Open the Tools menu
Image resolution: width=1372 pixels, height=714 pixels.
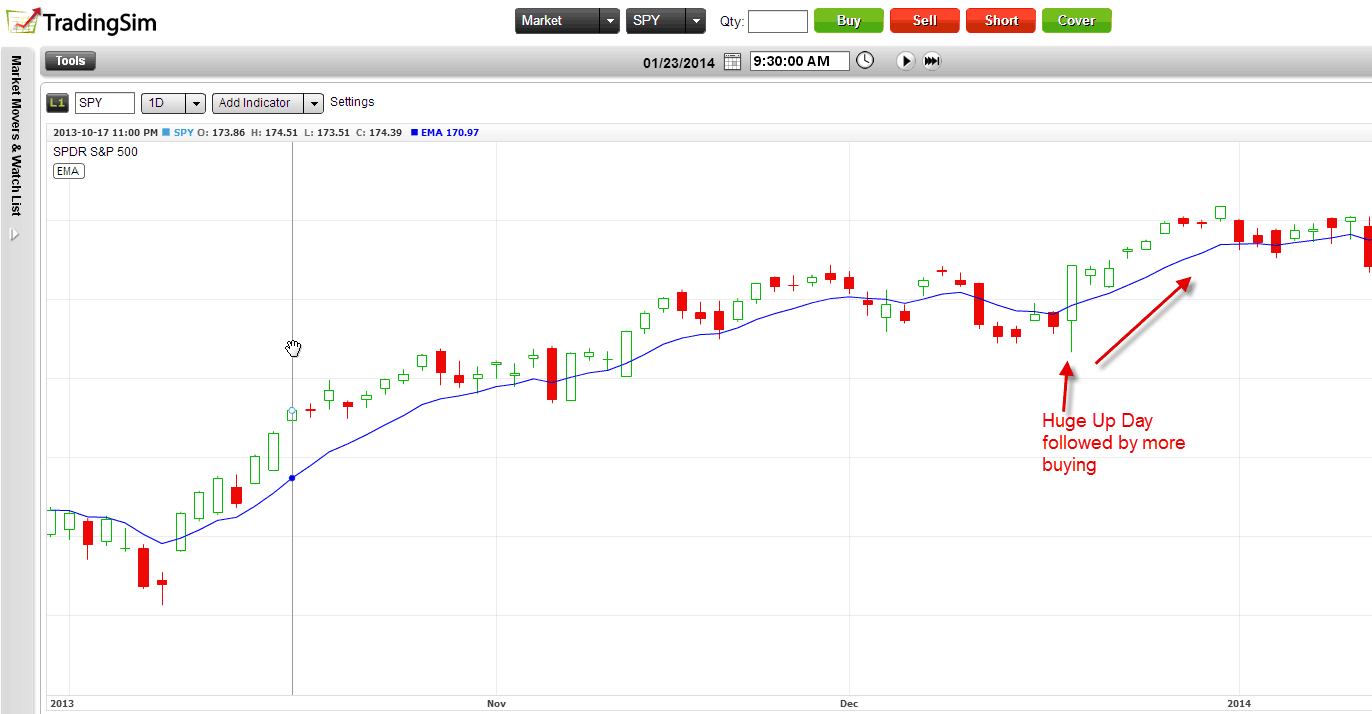coord(70,61)
